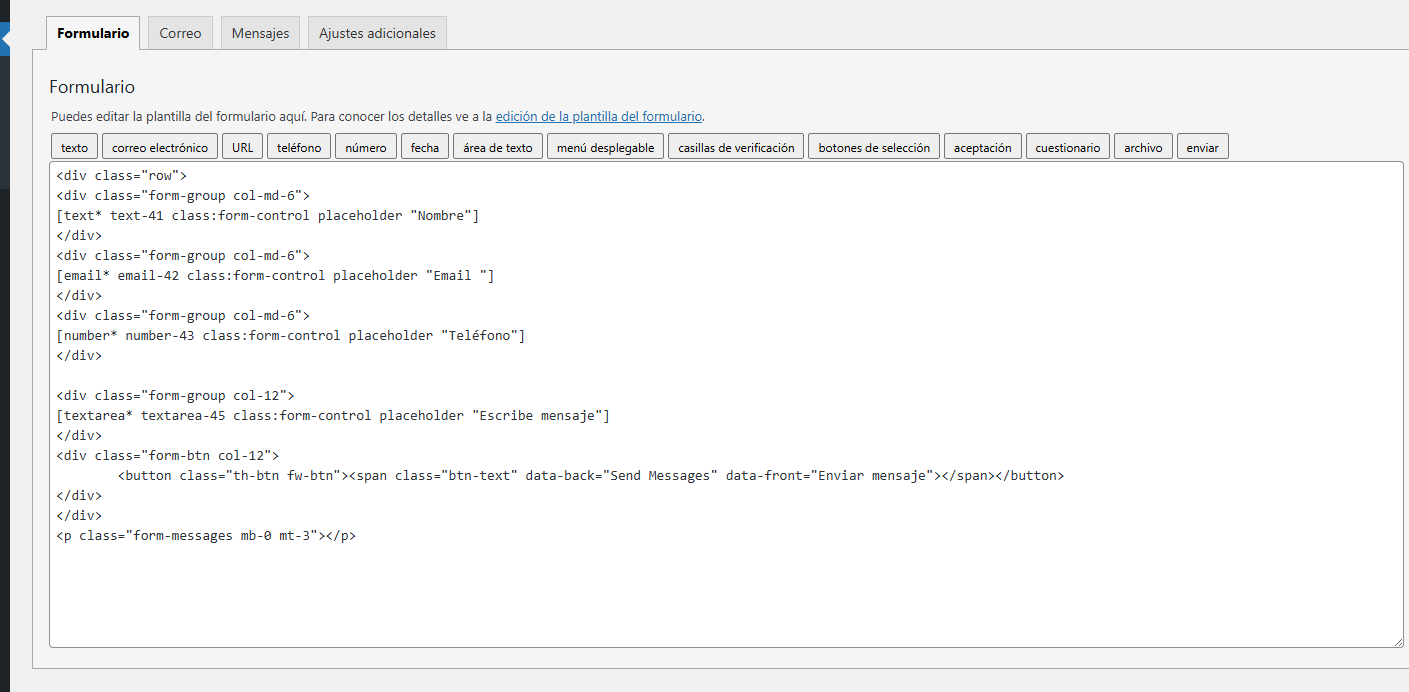The image size is (1409, 692).
Task: Switch to the Correo tab
Action: [180, 33]
